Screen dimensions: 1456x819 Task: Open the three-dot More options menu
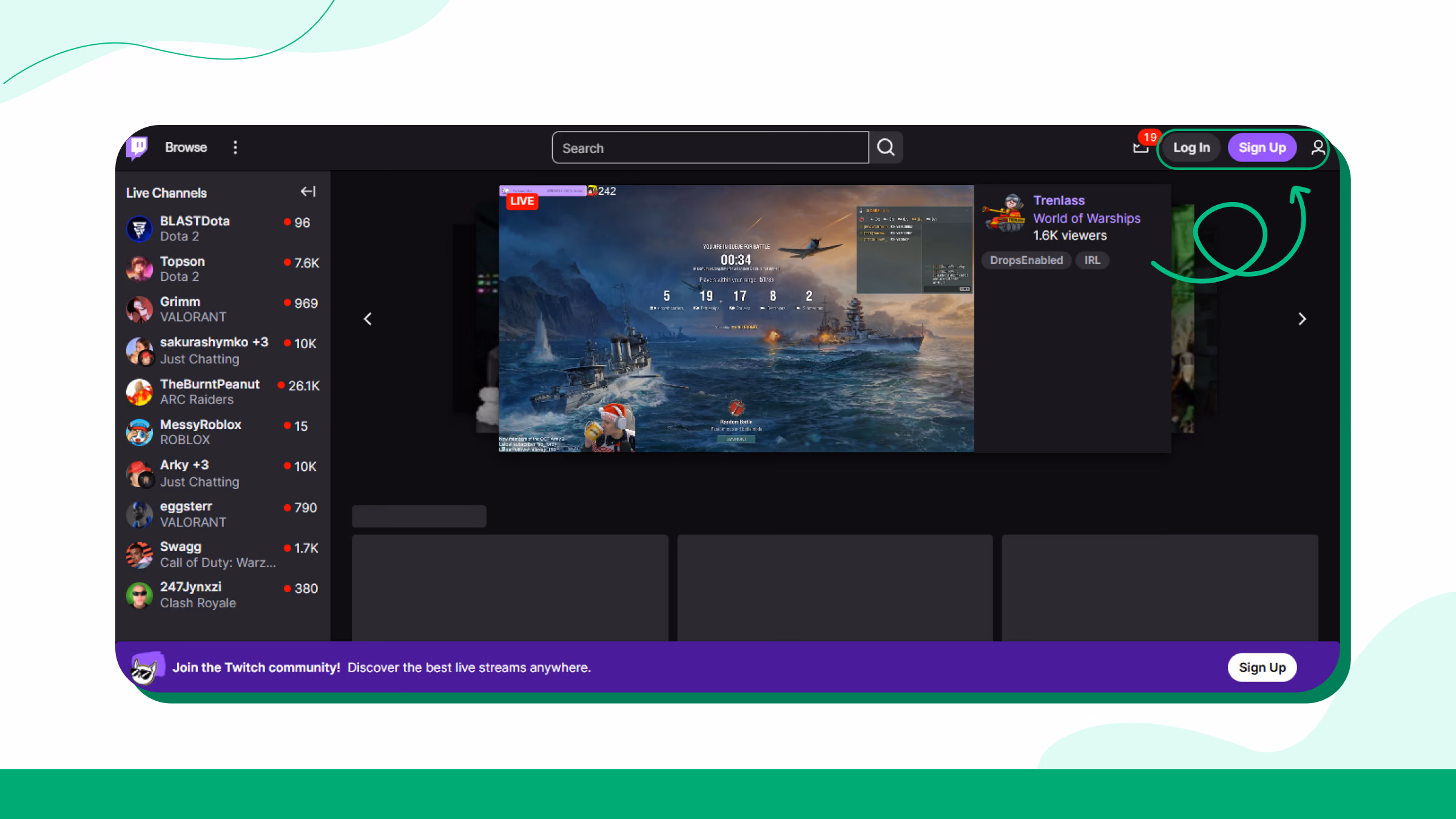tap(235, 147)
